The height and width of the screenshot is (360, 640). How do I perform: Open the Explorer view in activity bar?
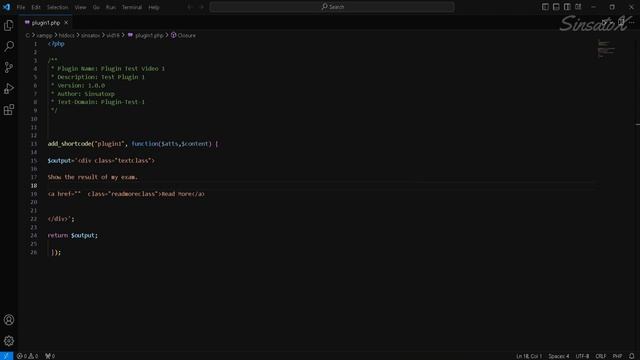coord(9,25)
